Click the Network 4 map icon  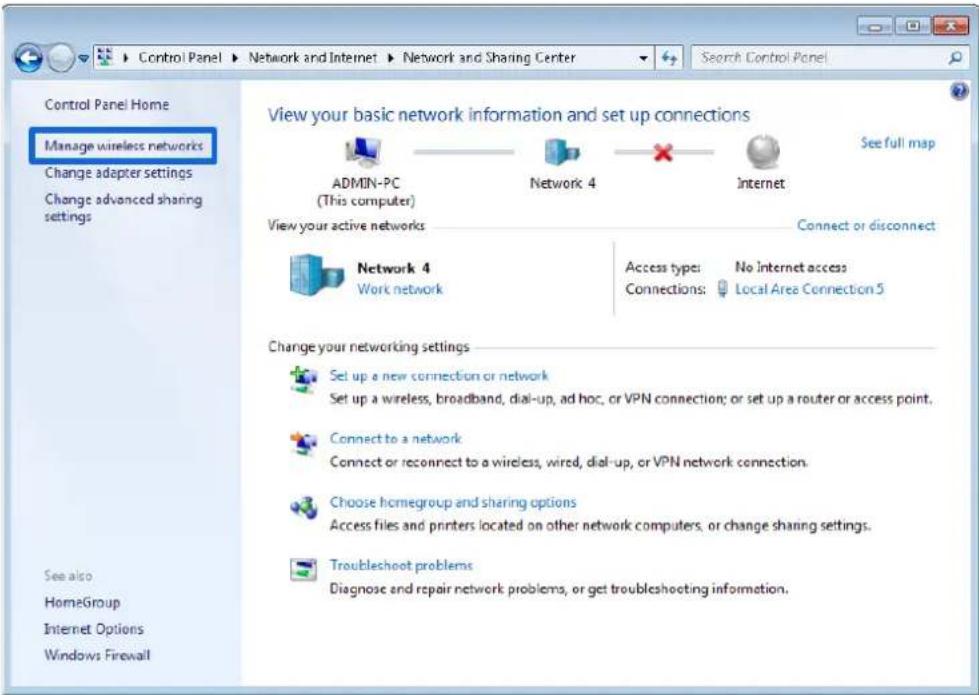(x=561, y=152)
